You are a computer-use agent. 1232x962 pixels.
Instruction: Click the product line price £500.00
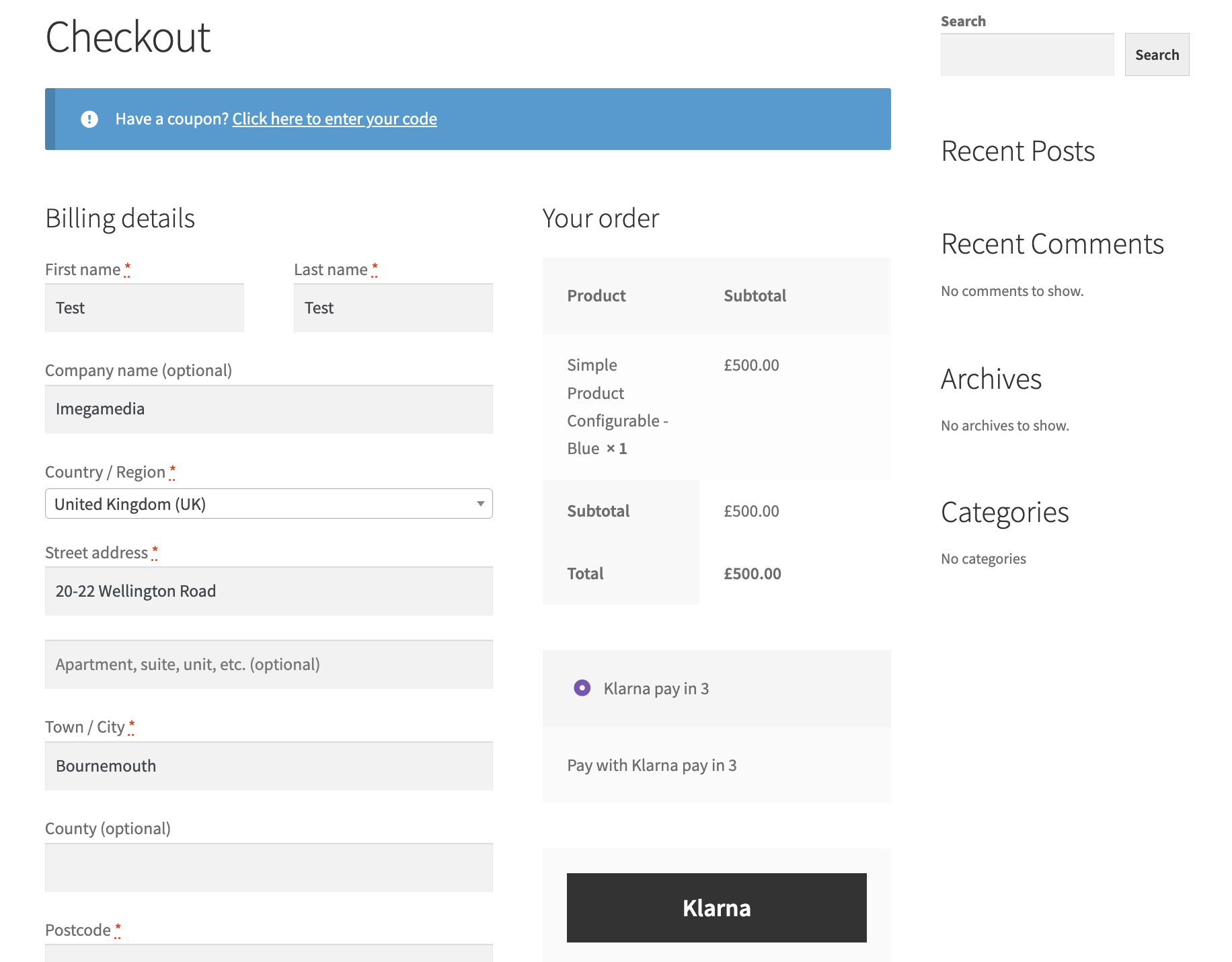pos(751,365)
